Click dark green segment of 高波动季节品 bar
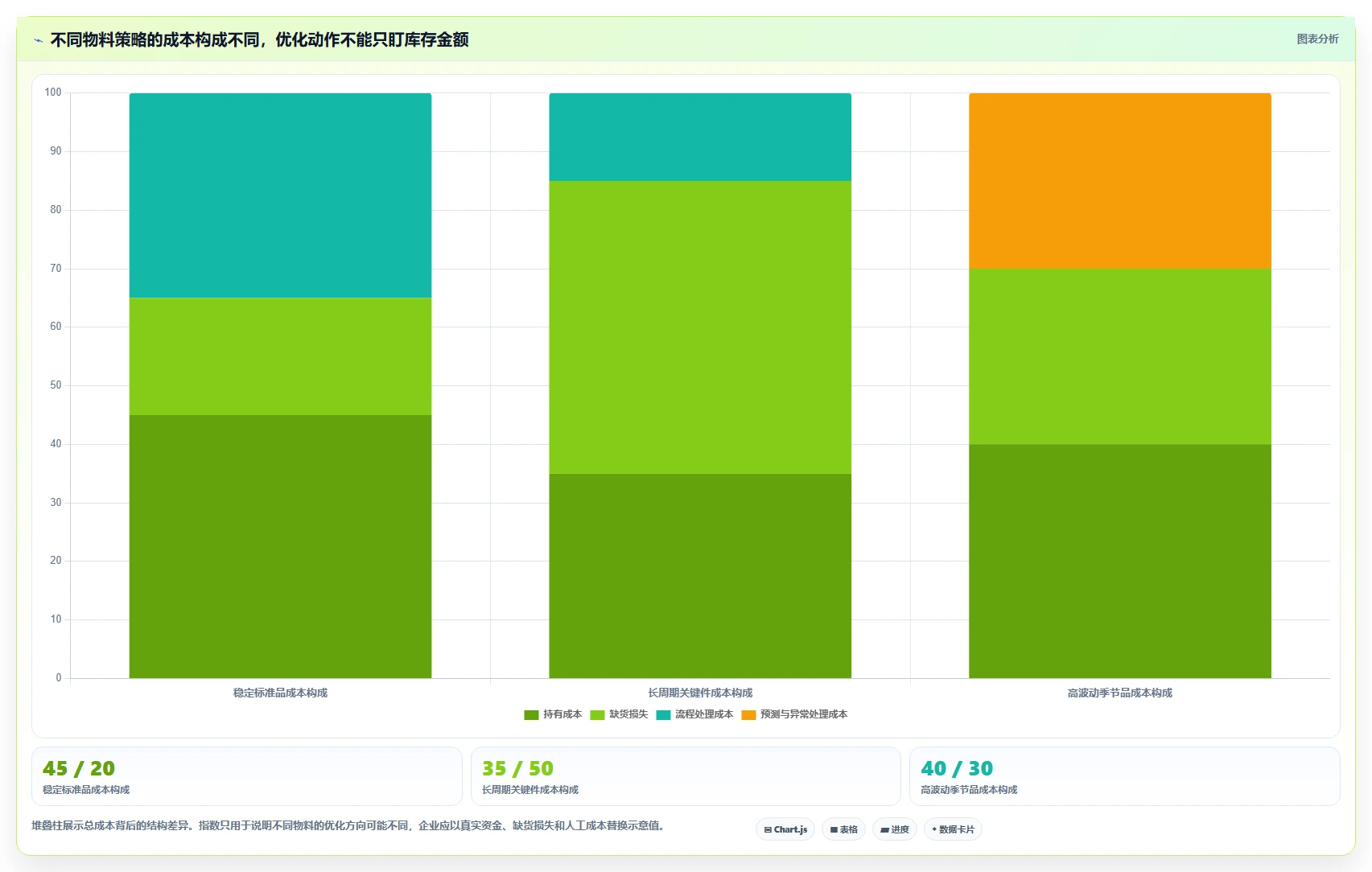This screenshot has height=872, width=1372. pyautogui.click(x=1120, y=561)
